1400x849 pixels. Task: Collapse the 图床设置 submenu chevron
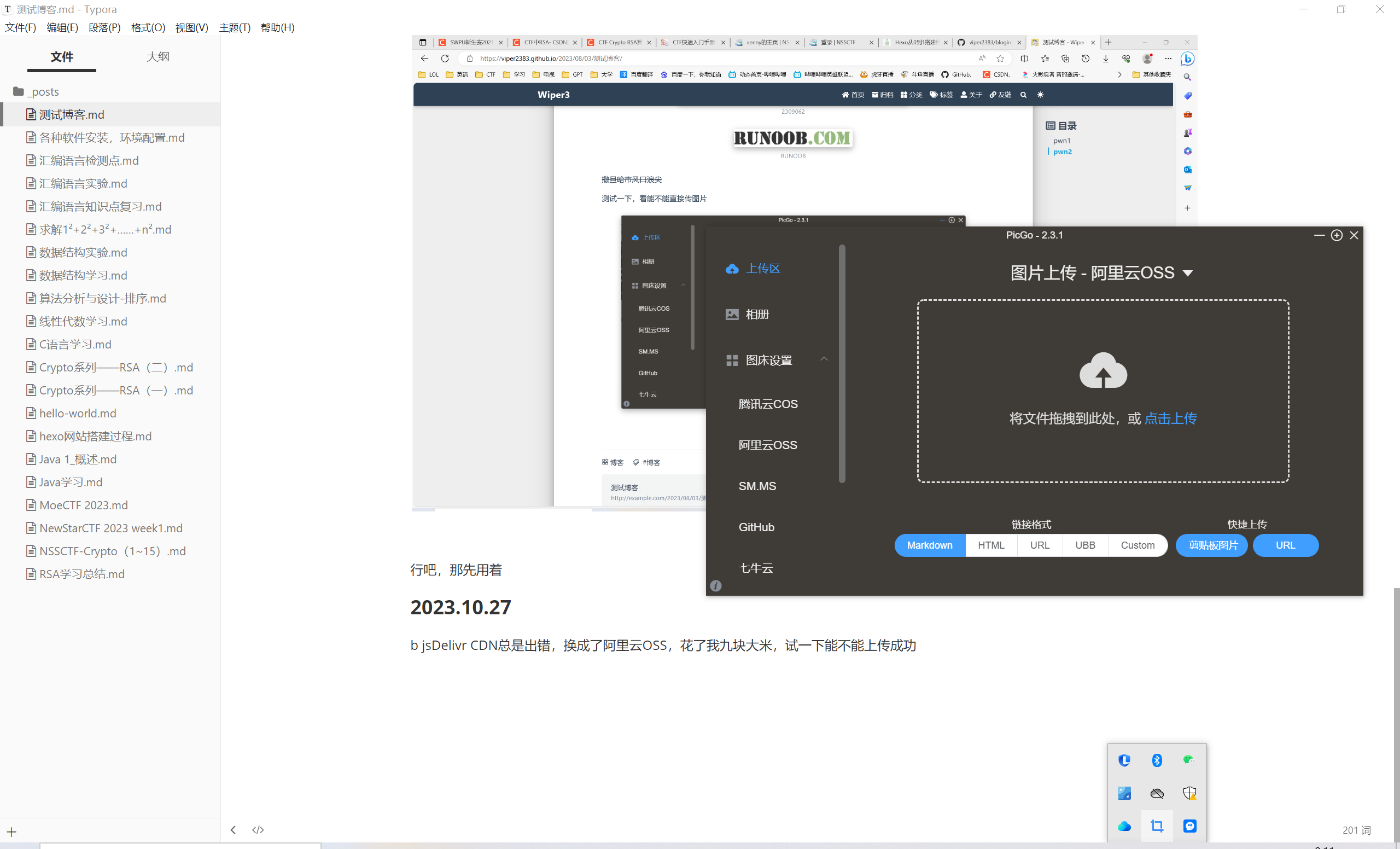824,358
